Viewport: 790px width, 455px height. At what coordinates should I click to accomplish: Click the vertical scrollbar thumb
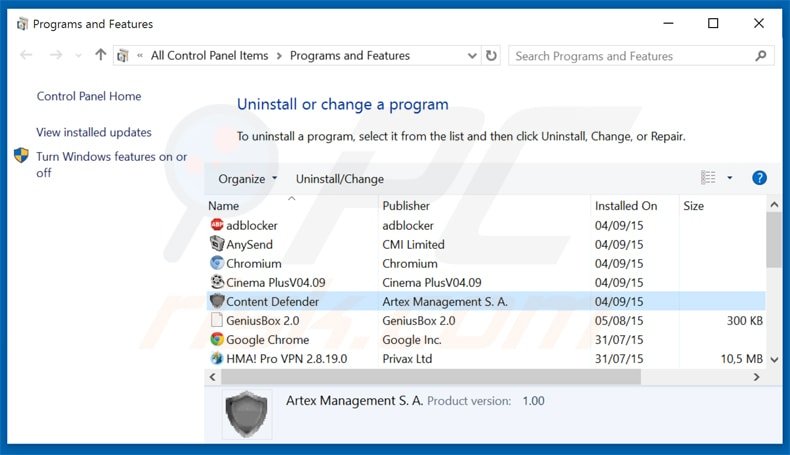[774, 240]
